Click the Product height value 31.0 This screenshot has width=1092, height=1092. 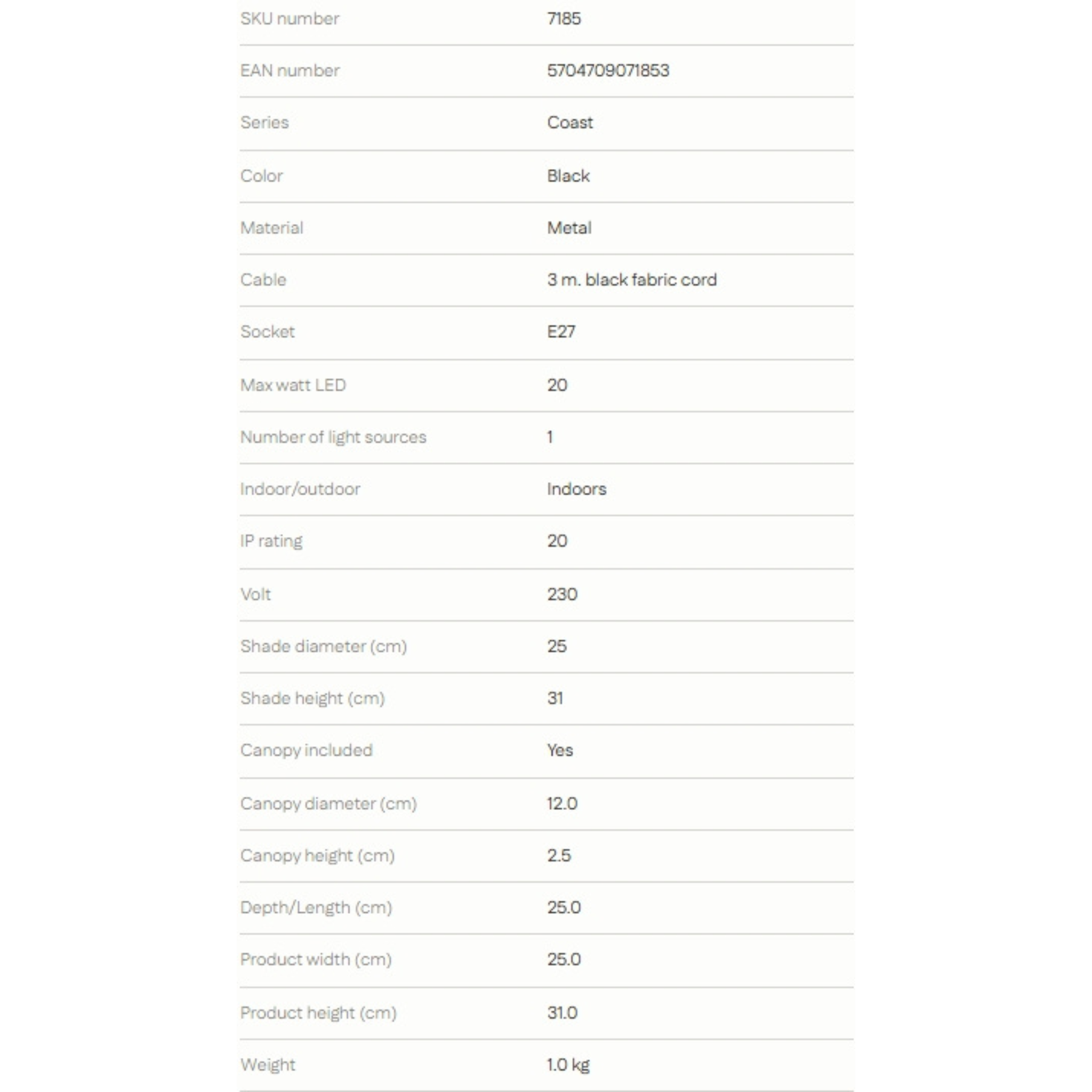pyautogui.click(x=562, y=1013)
